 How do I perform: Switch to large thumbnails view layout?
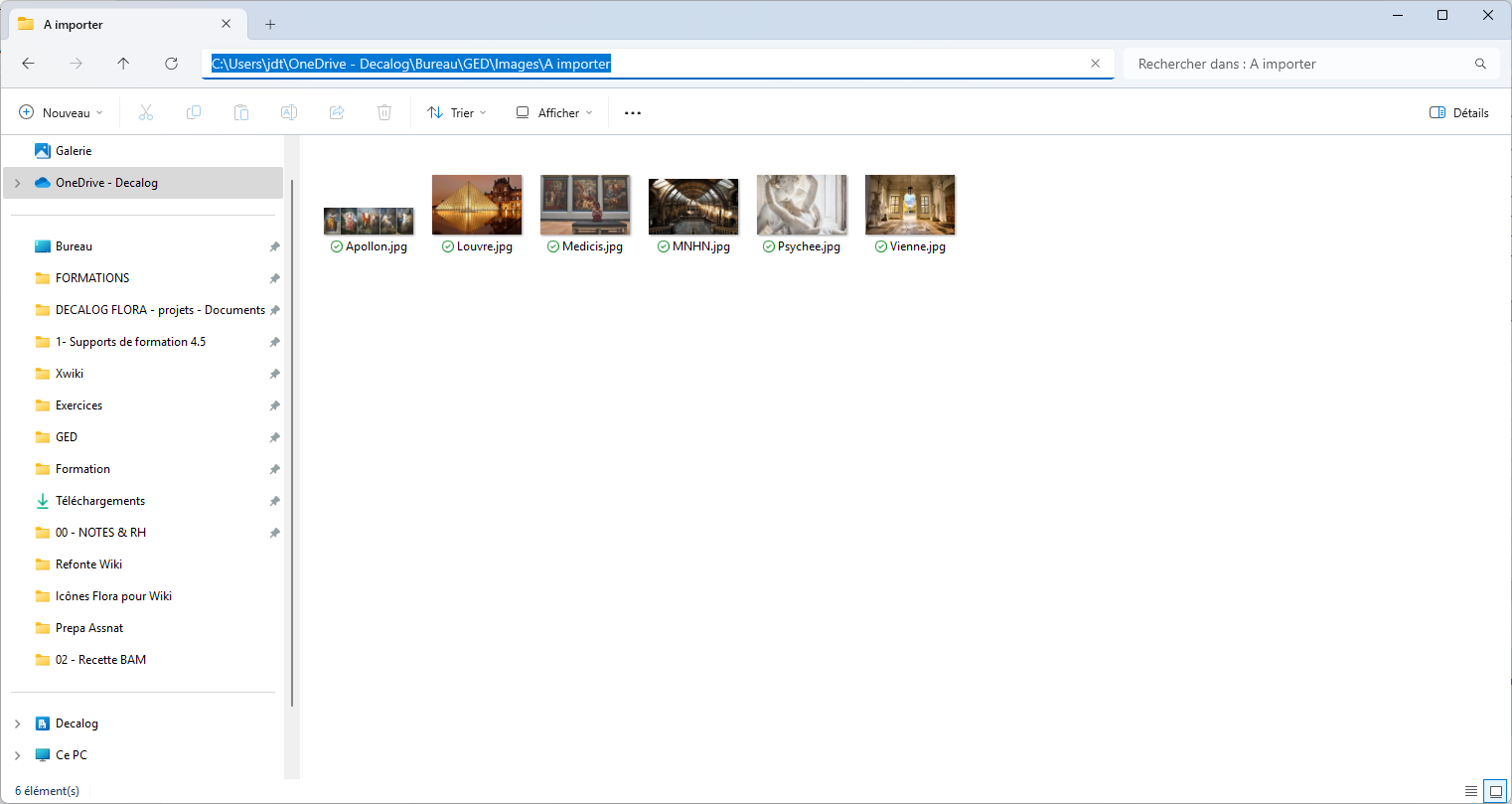pos(1495,791)
